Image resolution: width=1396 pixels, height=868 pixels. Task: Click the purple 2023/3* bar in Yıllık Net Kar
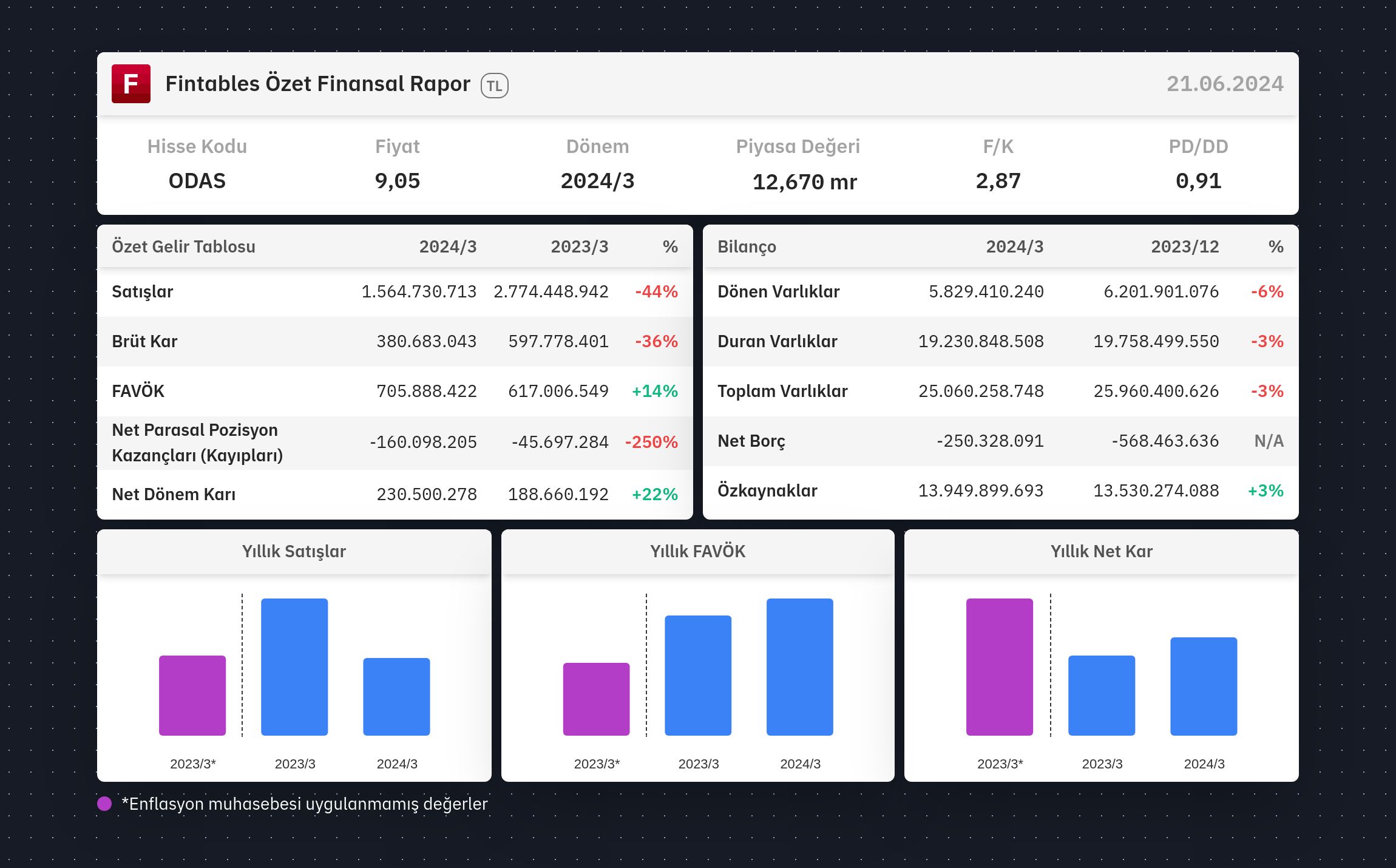click(1000, 667)
